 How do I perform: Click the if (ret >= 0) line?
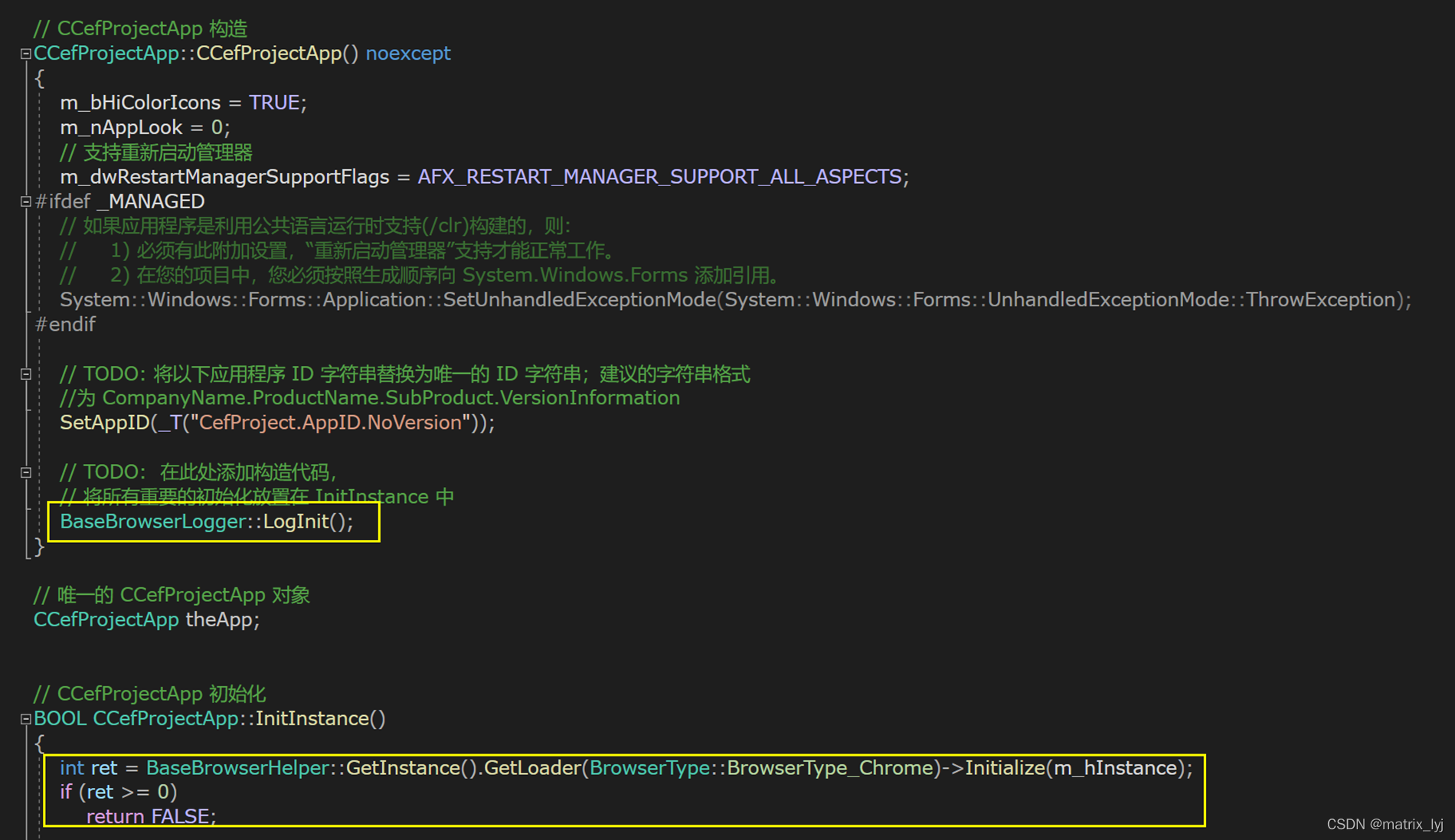118,792
